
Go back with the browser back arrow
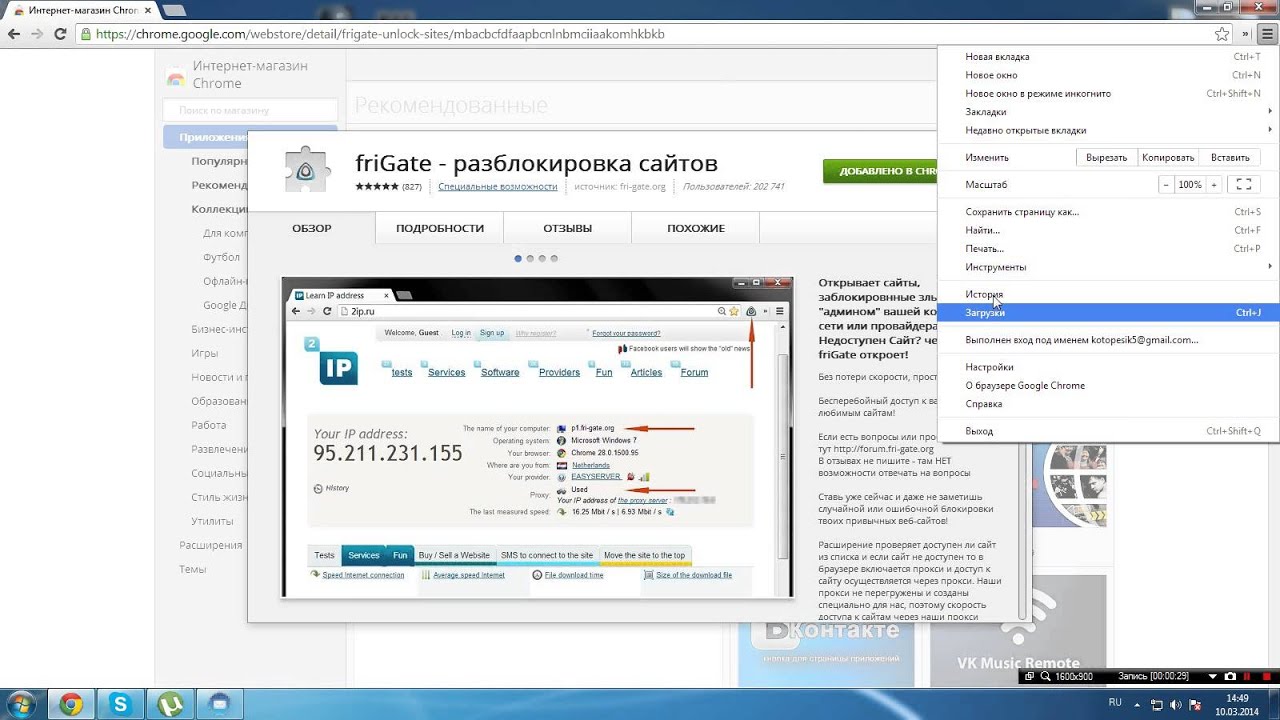[x=13, y=34]
